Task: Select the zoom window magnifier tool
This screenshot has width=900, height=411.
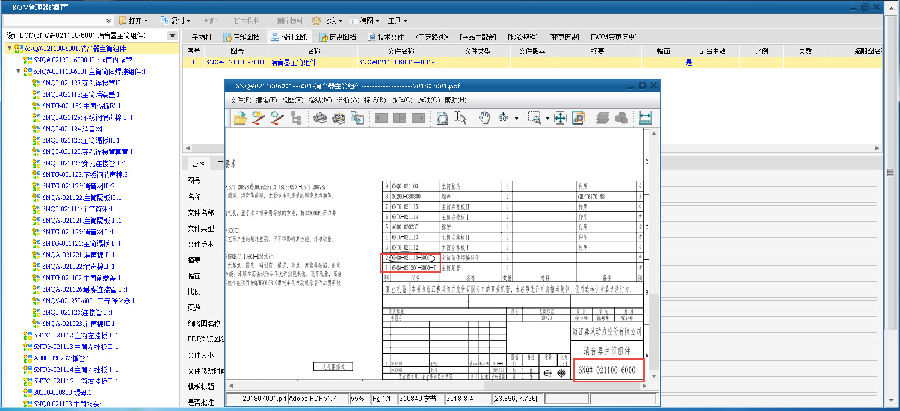Action: [x=534, y=118]
